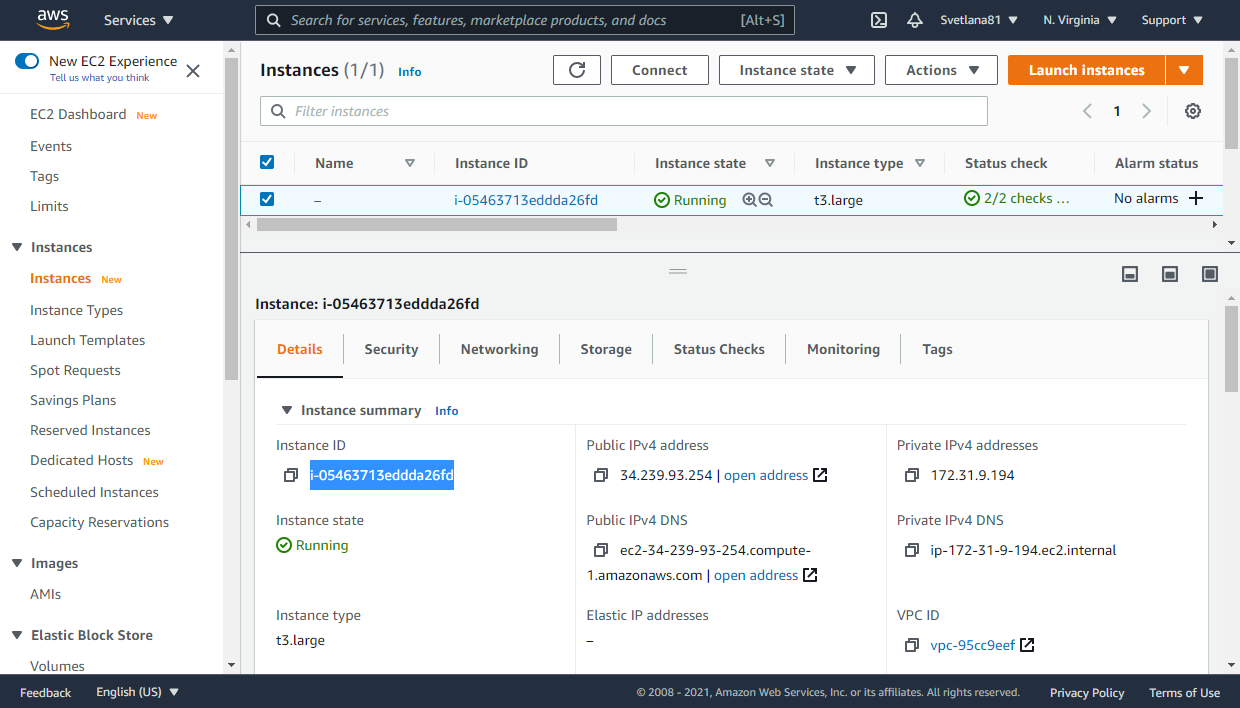Image resolution: width=1240 pixels, height=708 pixels.
Task: Open the vpc-95cc9eef link
Action: tap(973, 645)
